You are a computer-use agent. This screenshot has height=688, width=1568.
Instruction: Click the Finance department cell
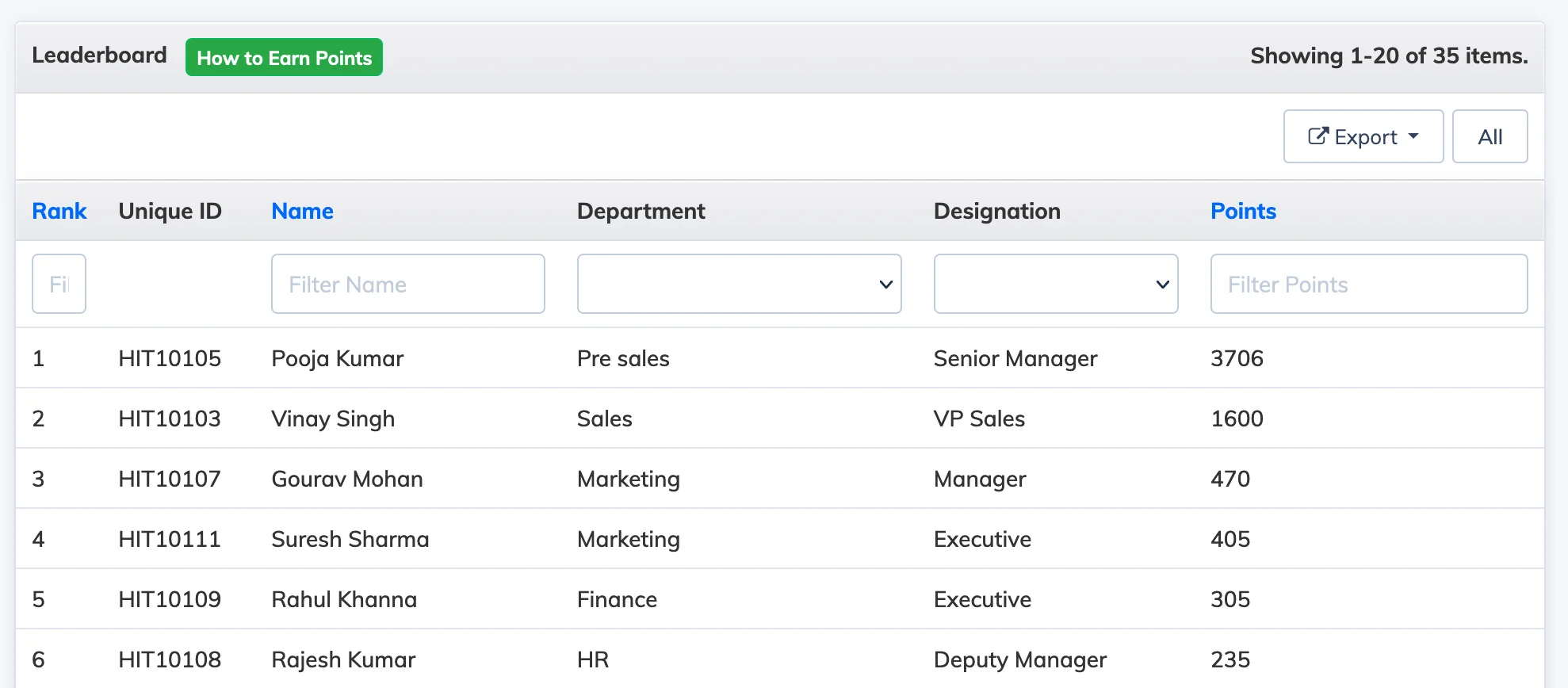coord(617,599)
